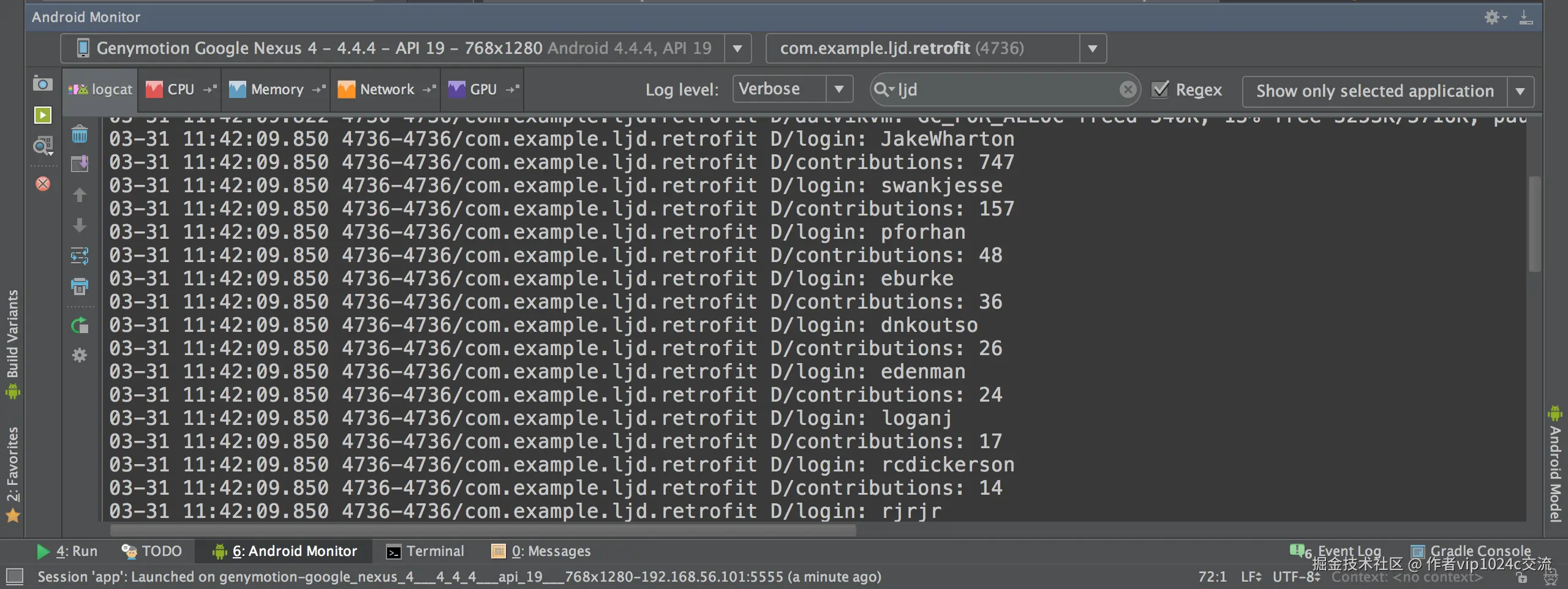Open the Android Monitor gear menu in title bar
Screen dimensions: 1568x589
1495,17
